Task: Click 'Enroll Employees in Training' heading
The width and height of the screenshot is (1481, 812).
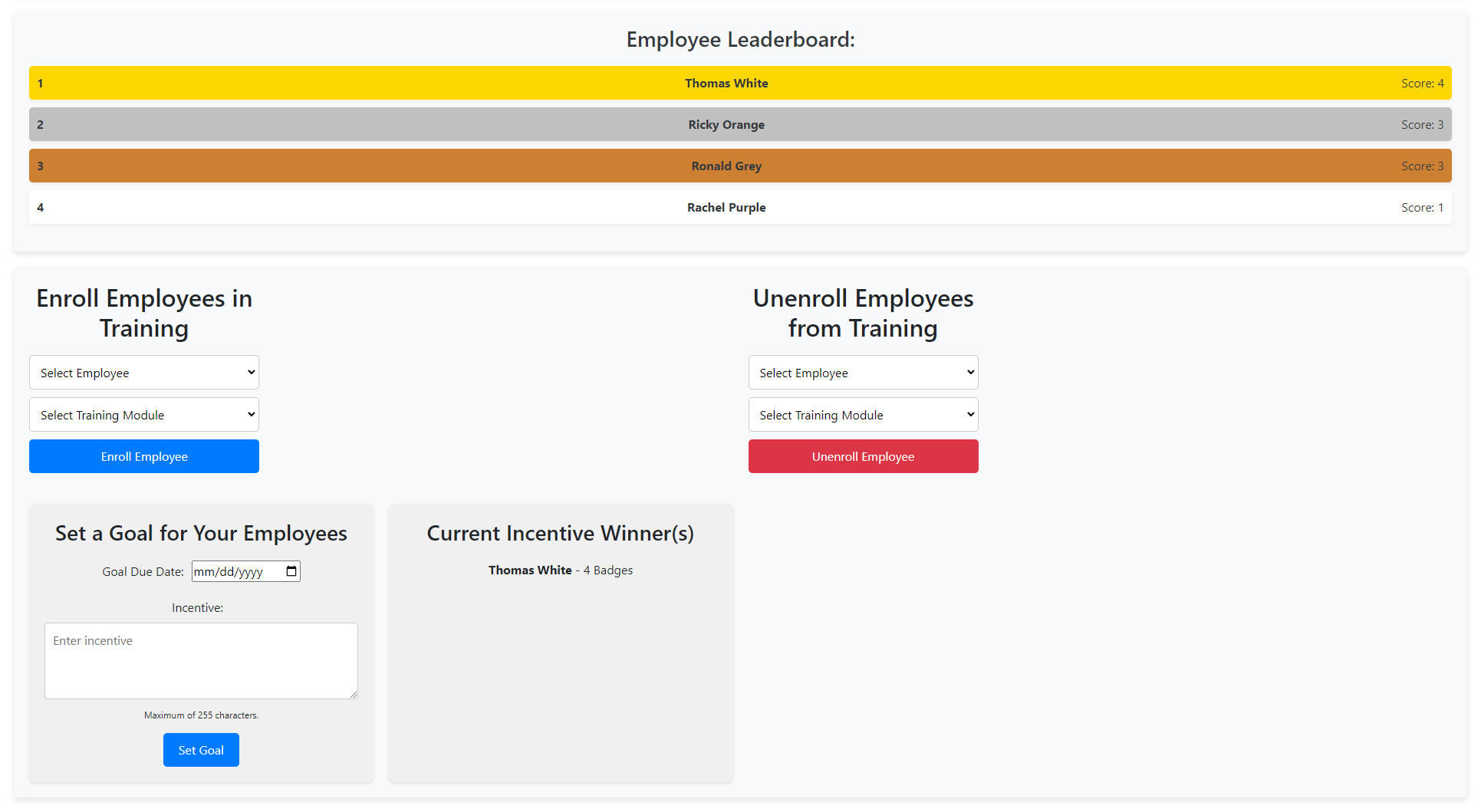Action: click(144, 313)
